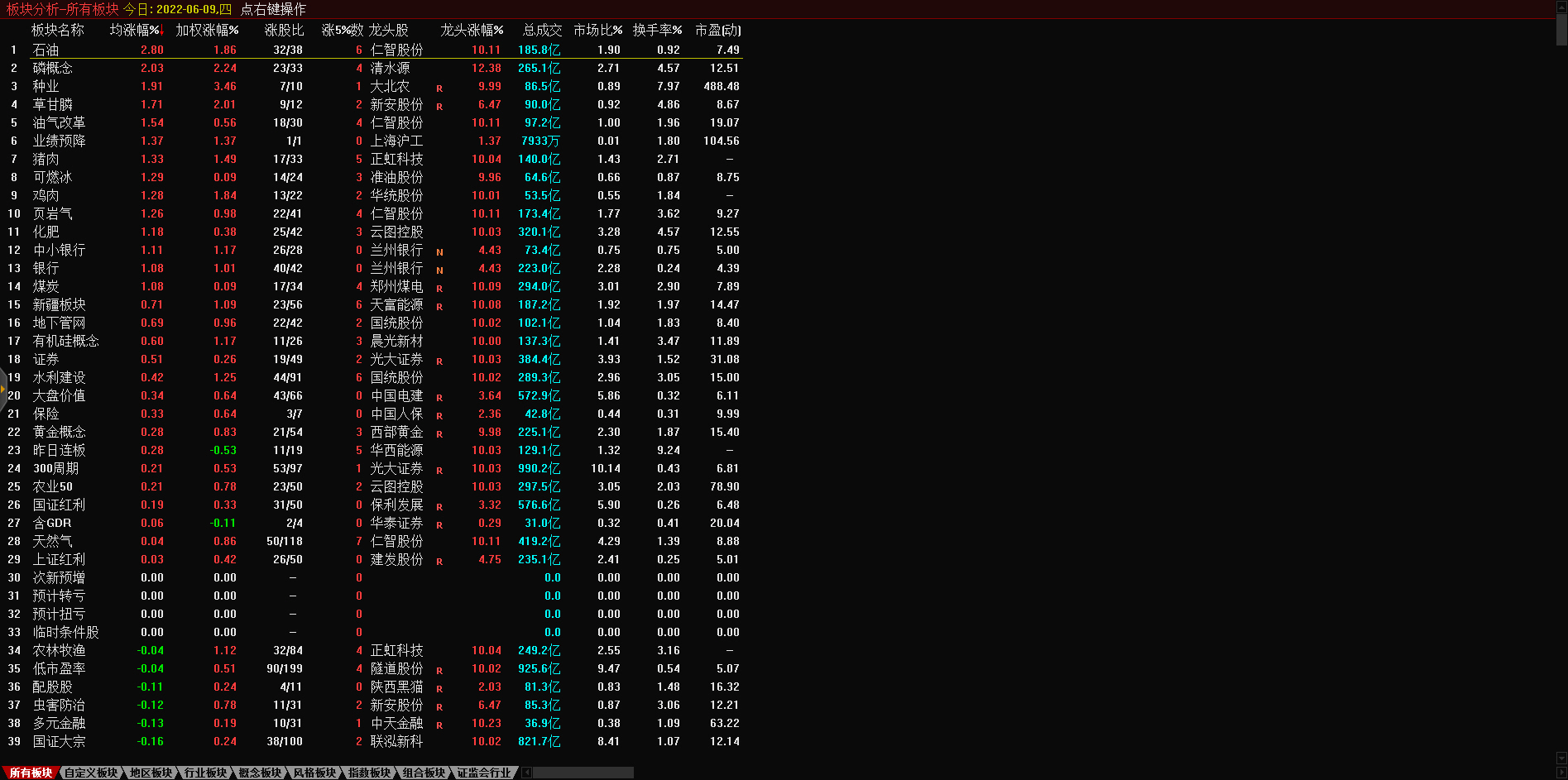Screen dimensions: 1568x780
Task: Switch to 行业板块 tab
Action: pos(205,773)
